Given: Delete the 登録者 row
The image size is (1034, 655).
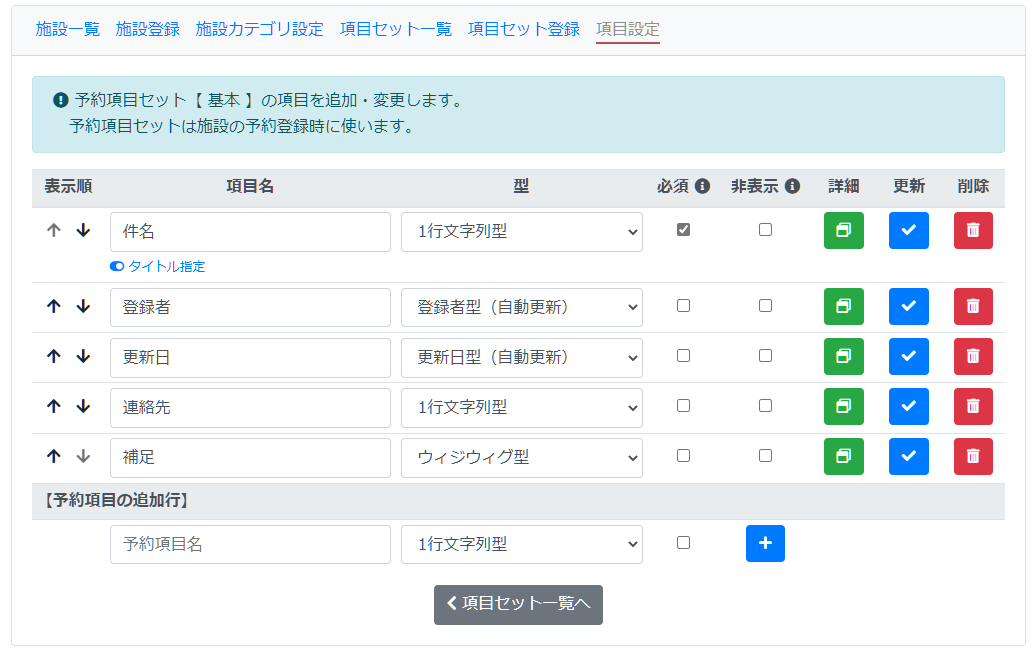Looking at the screenshot, I should tap(973, 306).
